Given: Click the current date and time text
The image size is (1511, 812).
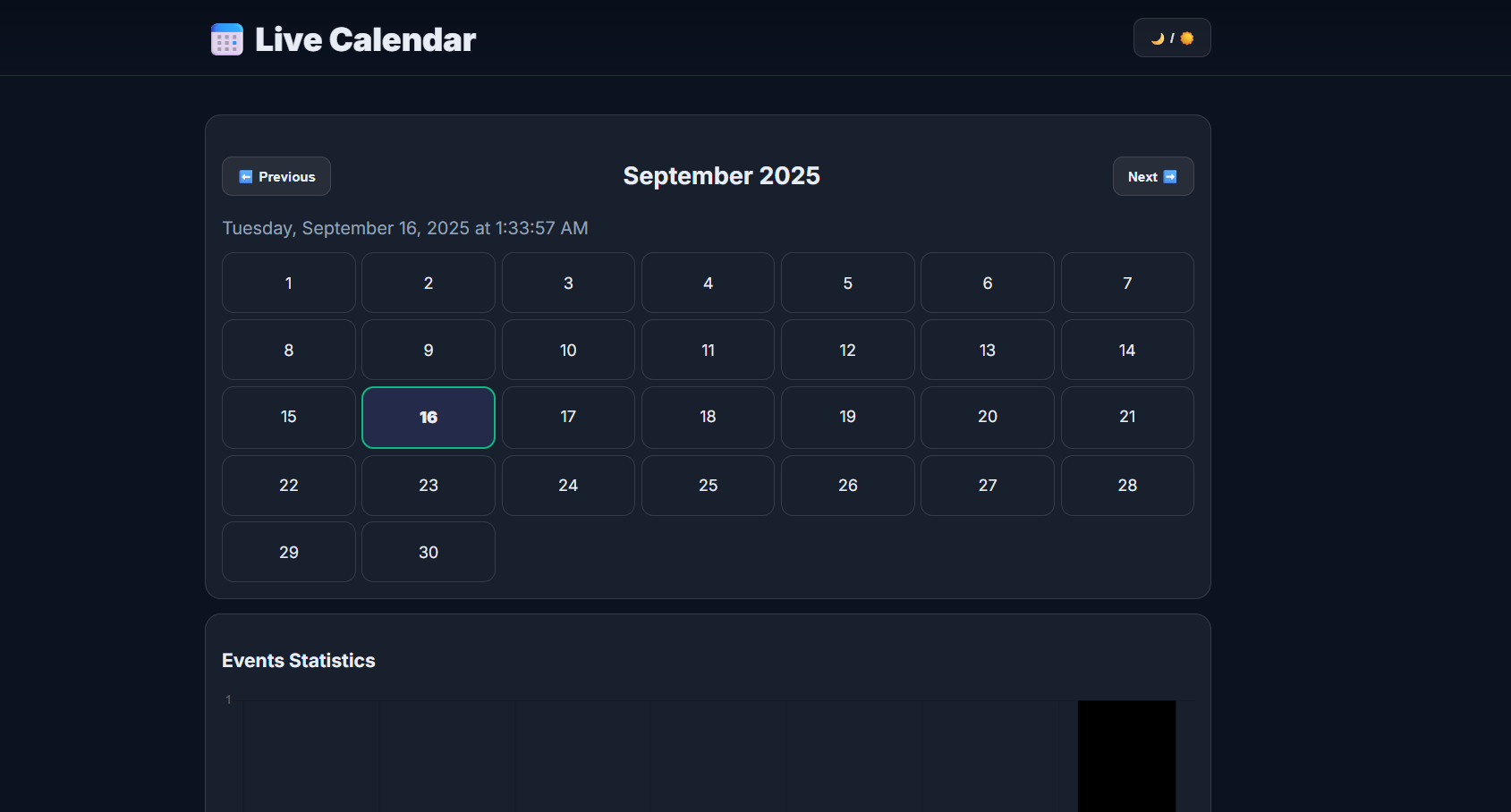Looking at the screenshot, I should [x=404, y=228].
